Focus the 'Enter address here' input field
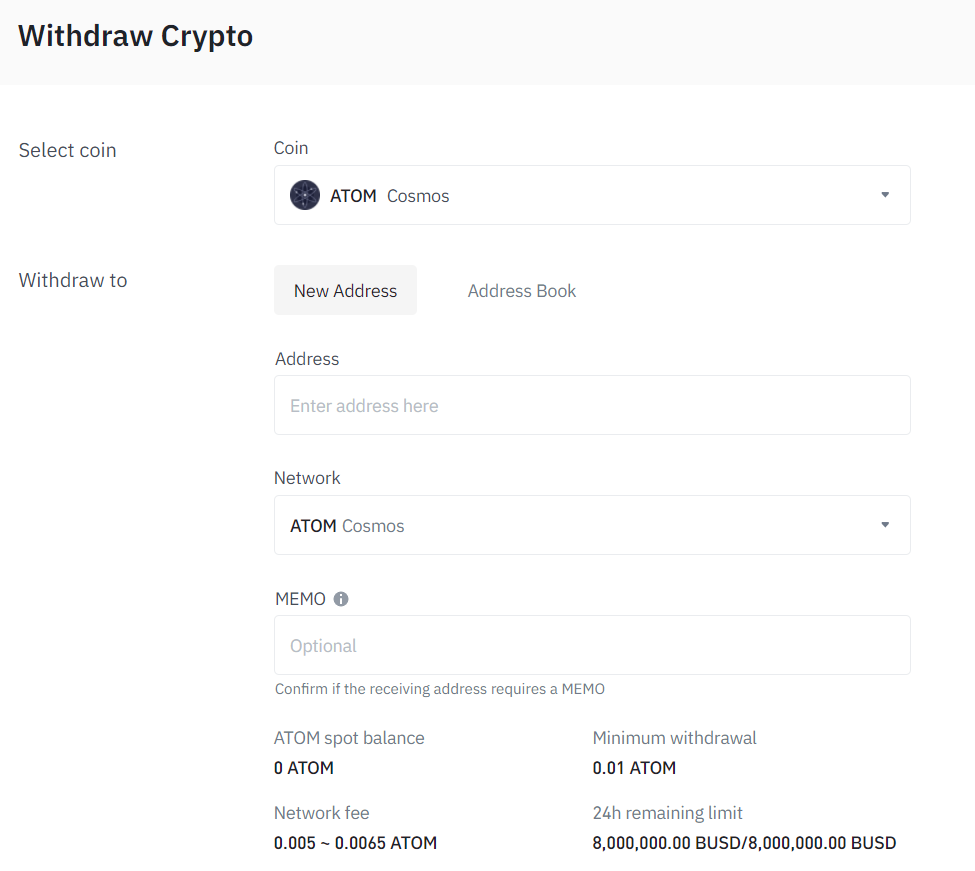 (592, 406)
